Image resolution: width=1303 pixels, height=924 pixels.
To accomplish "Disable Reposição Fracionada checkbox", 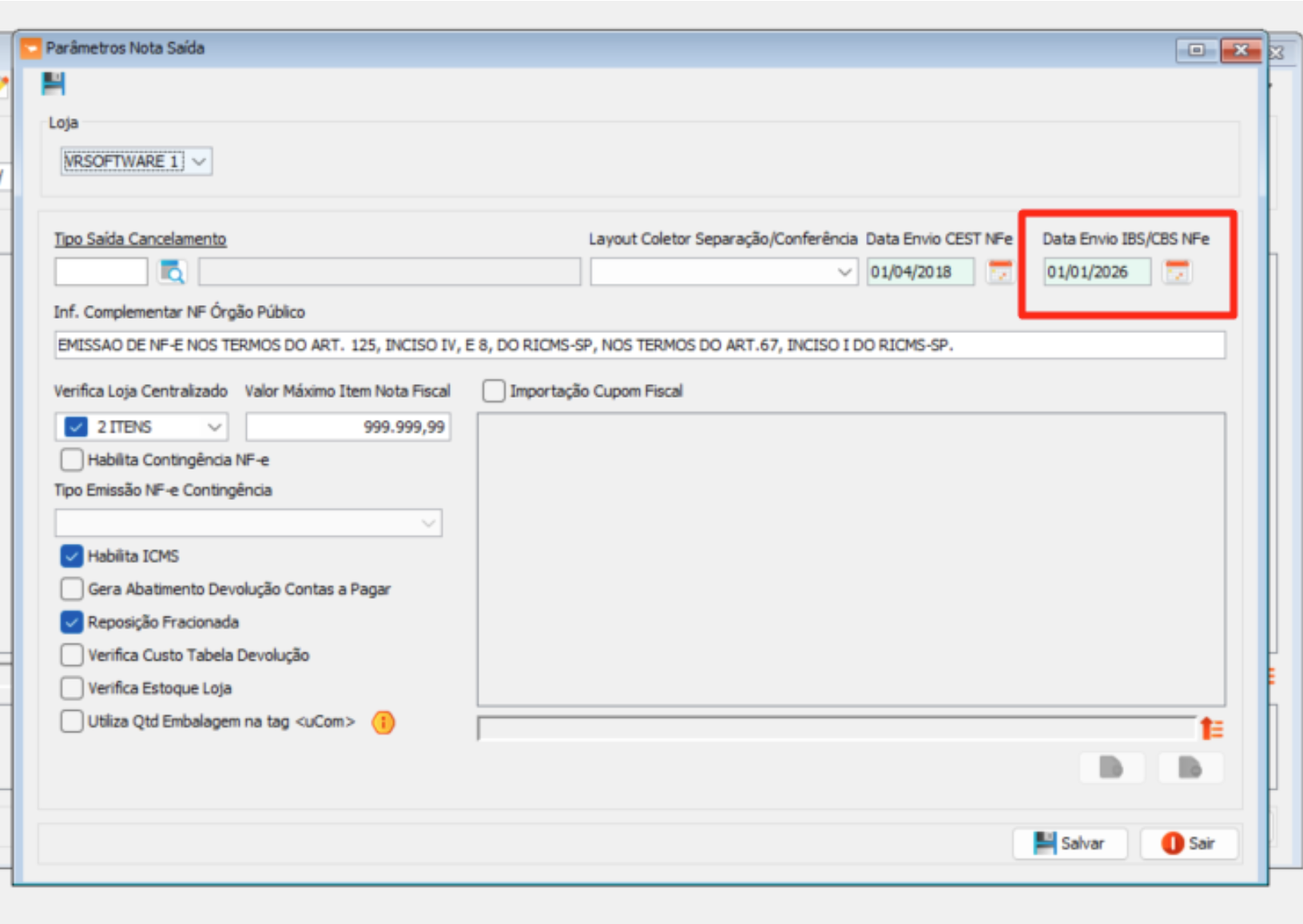I will click(72, 622).
